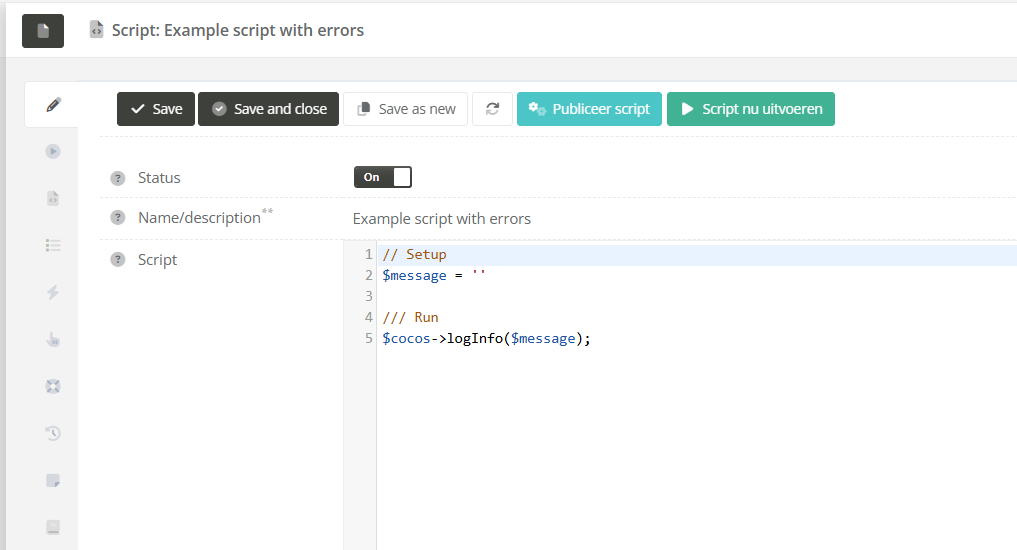Click the Publiceer script button
Screen dimensions: 1017x550
coord(589,109)
